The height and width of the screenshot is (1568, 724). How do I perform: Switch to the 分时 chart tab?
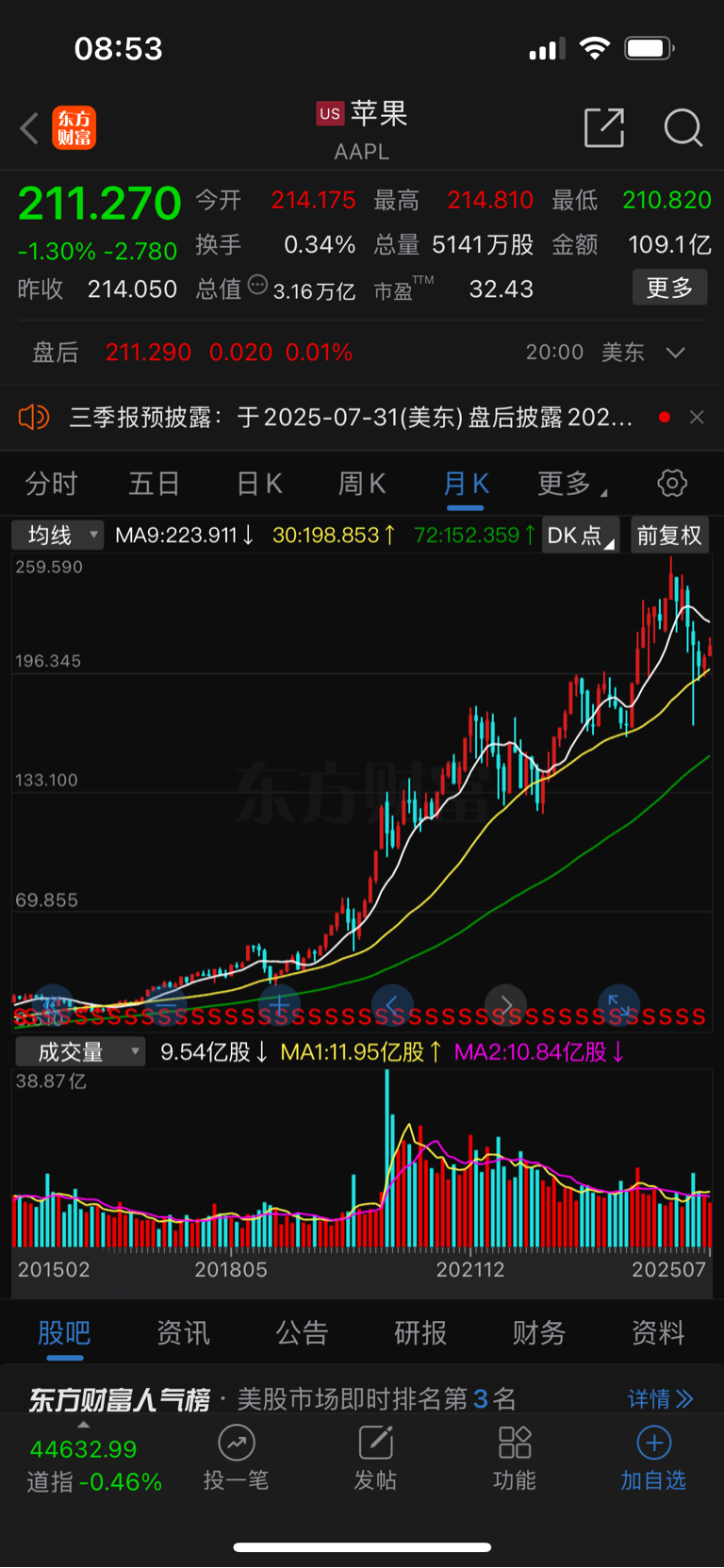point(51,485)
